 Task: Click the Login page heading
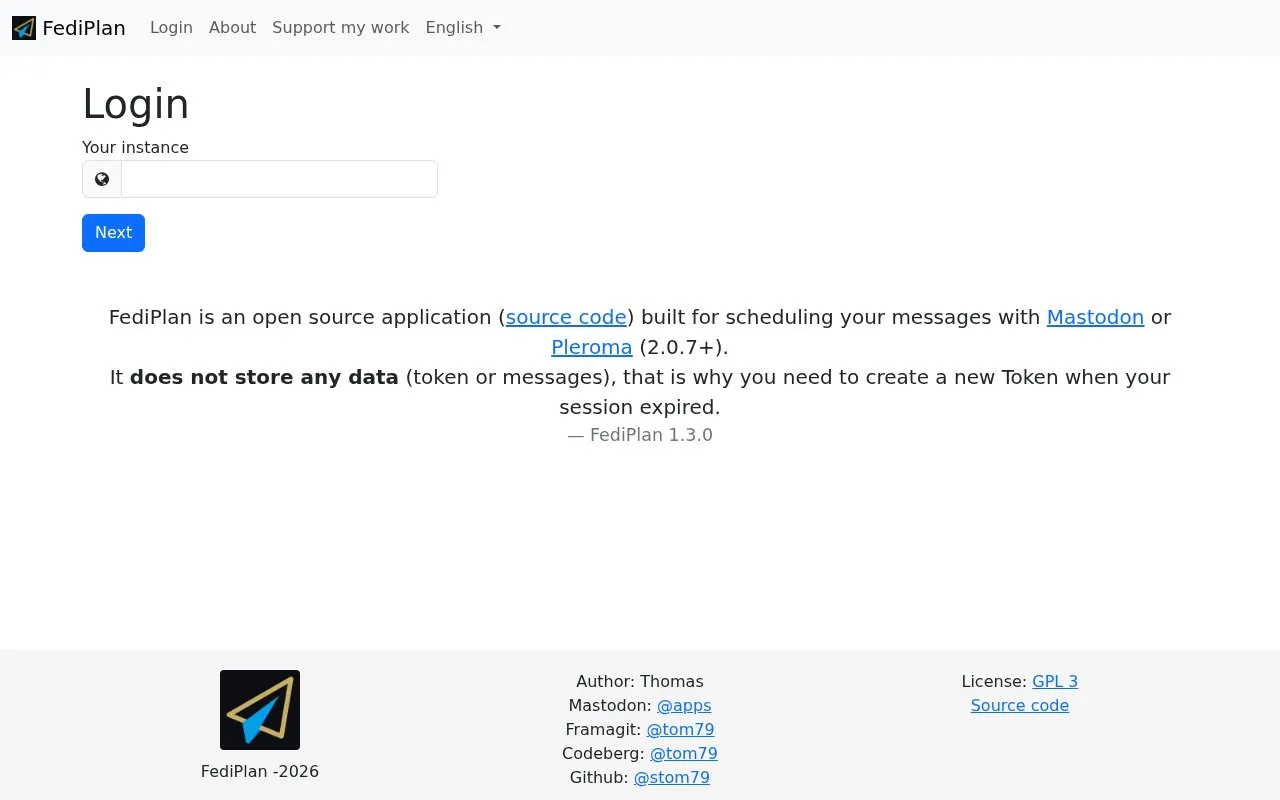(136, 104)
